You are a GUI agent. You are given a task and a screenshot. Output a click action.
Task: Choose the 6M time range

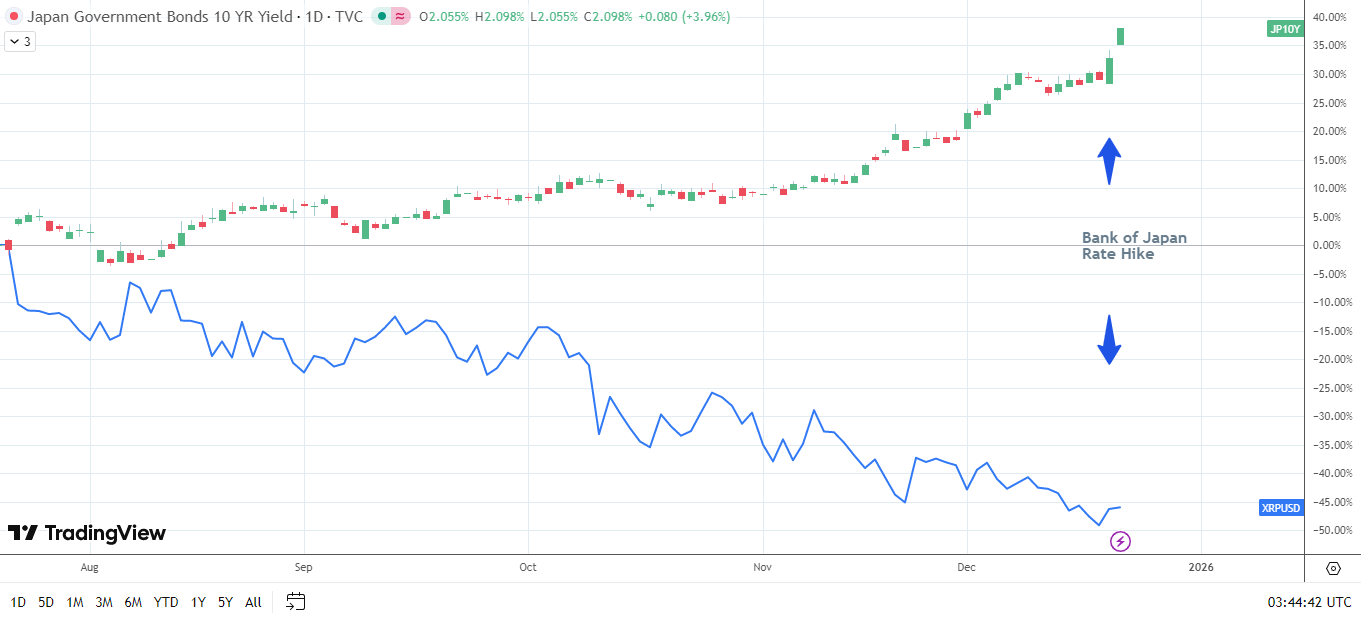[133, 602]
